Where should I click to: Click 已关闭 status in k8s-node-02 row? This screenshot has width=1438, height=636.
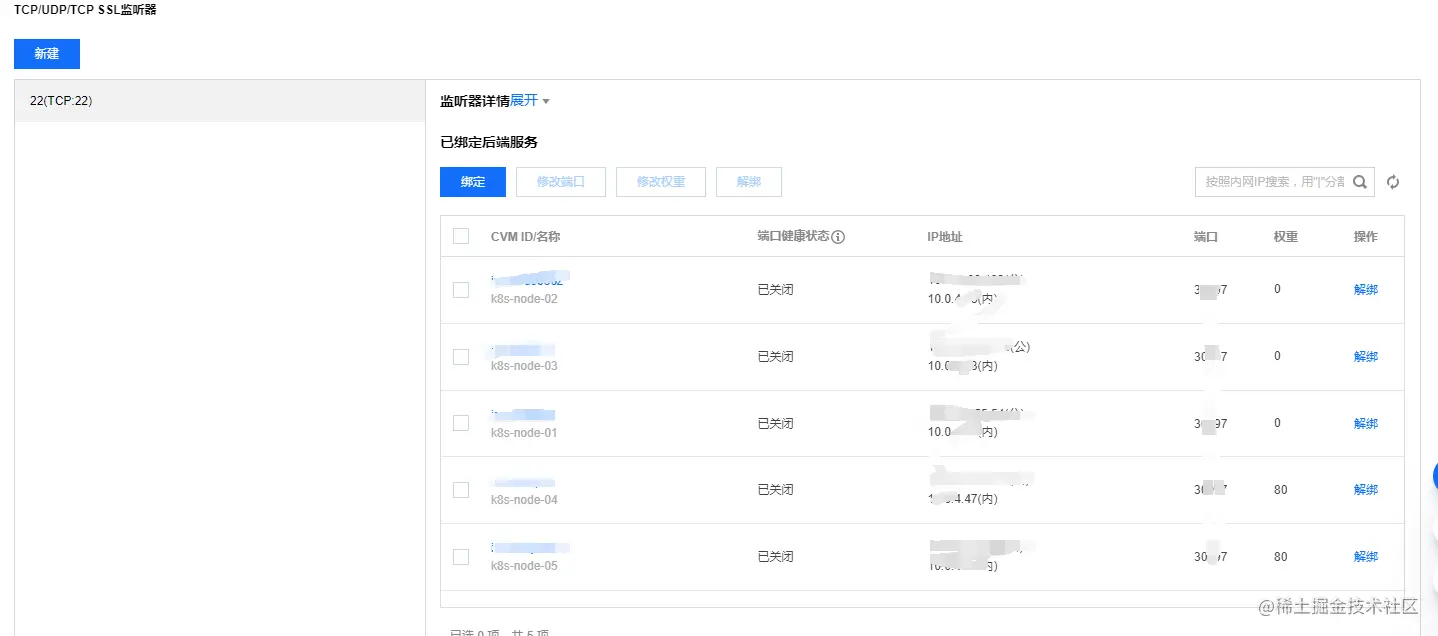[x=776, y=290]
